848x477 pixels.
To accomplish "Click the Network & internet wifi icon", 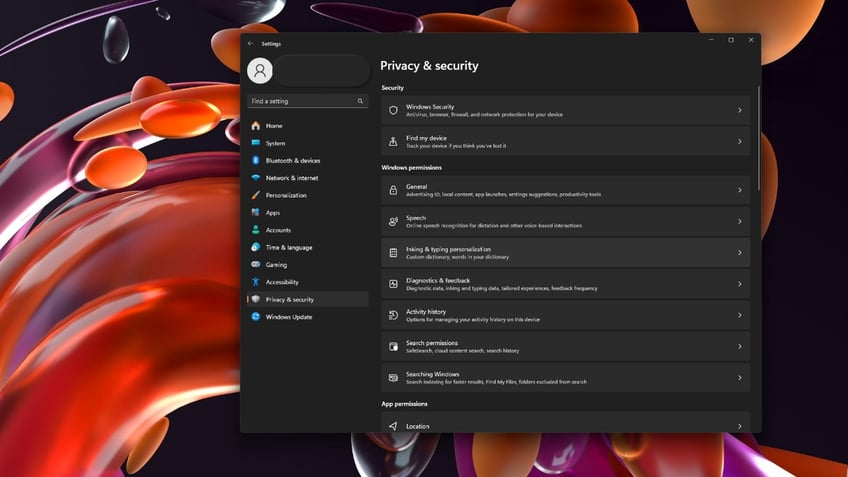I will (x=256, y=177).
